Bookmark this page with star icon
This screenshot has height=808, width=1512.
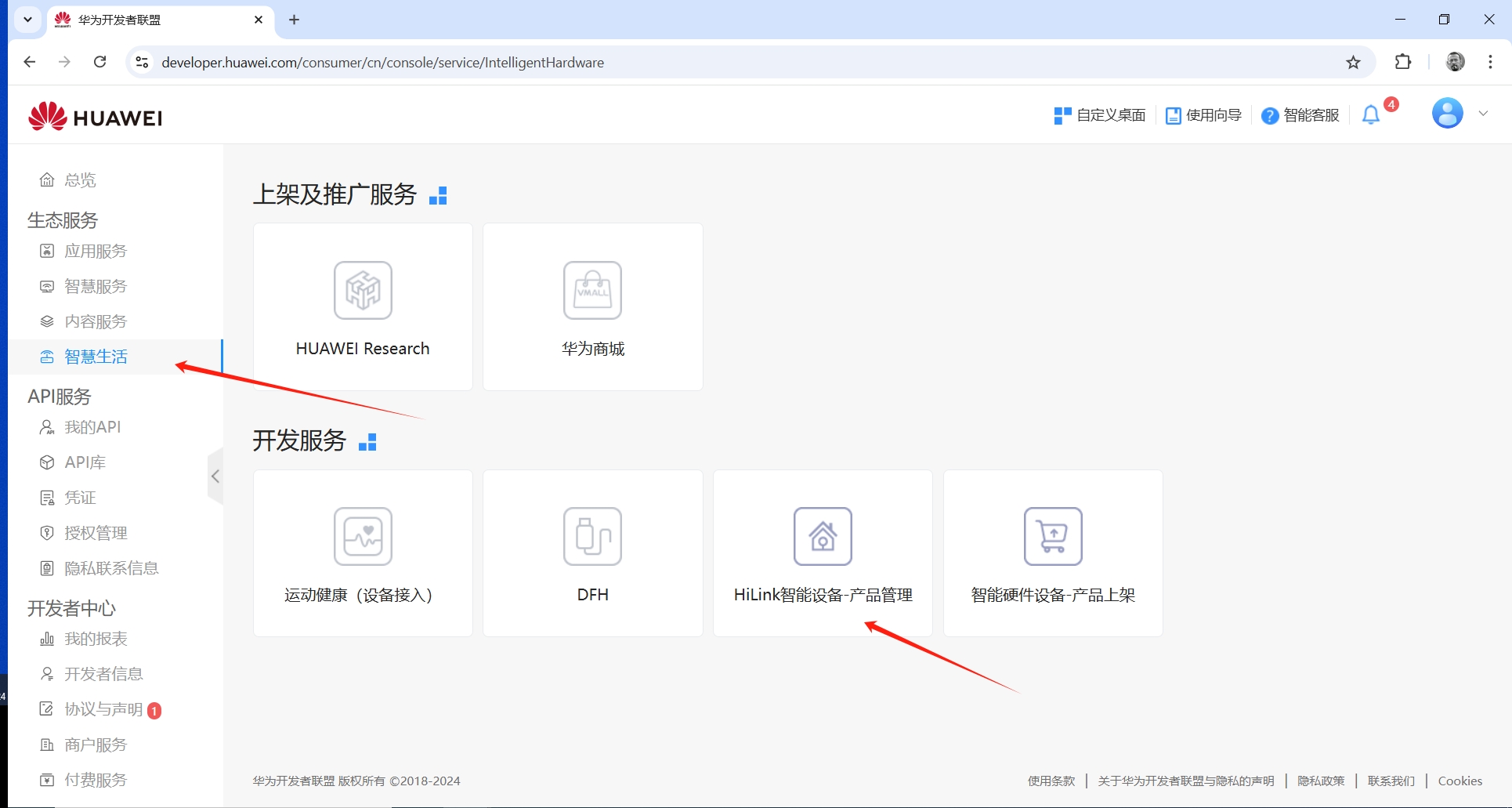1353,62
